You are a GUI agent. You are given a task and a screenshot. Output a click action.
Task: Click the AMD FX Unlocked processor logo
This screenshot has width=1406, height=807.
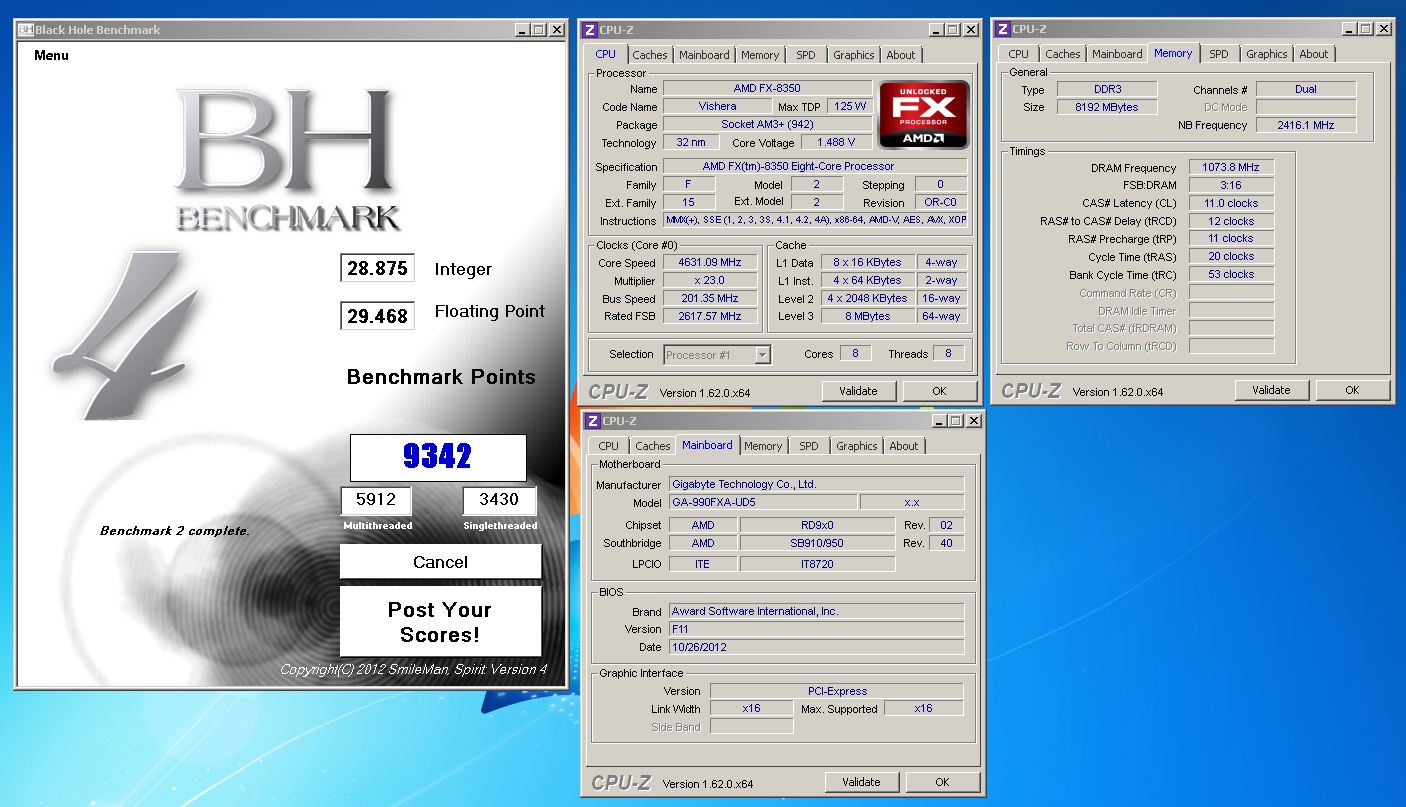[x=923, y=115]
